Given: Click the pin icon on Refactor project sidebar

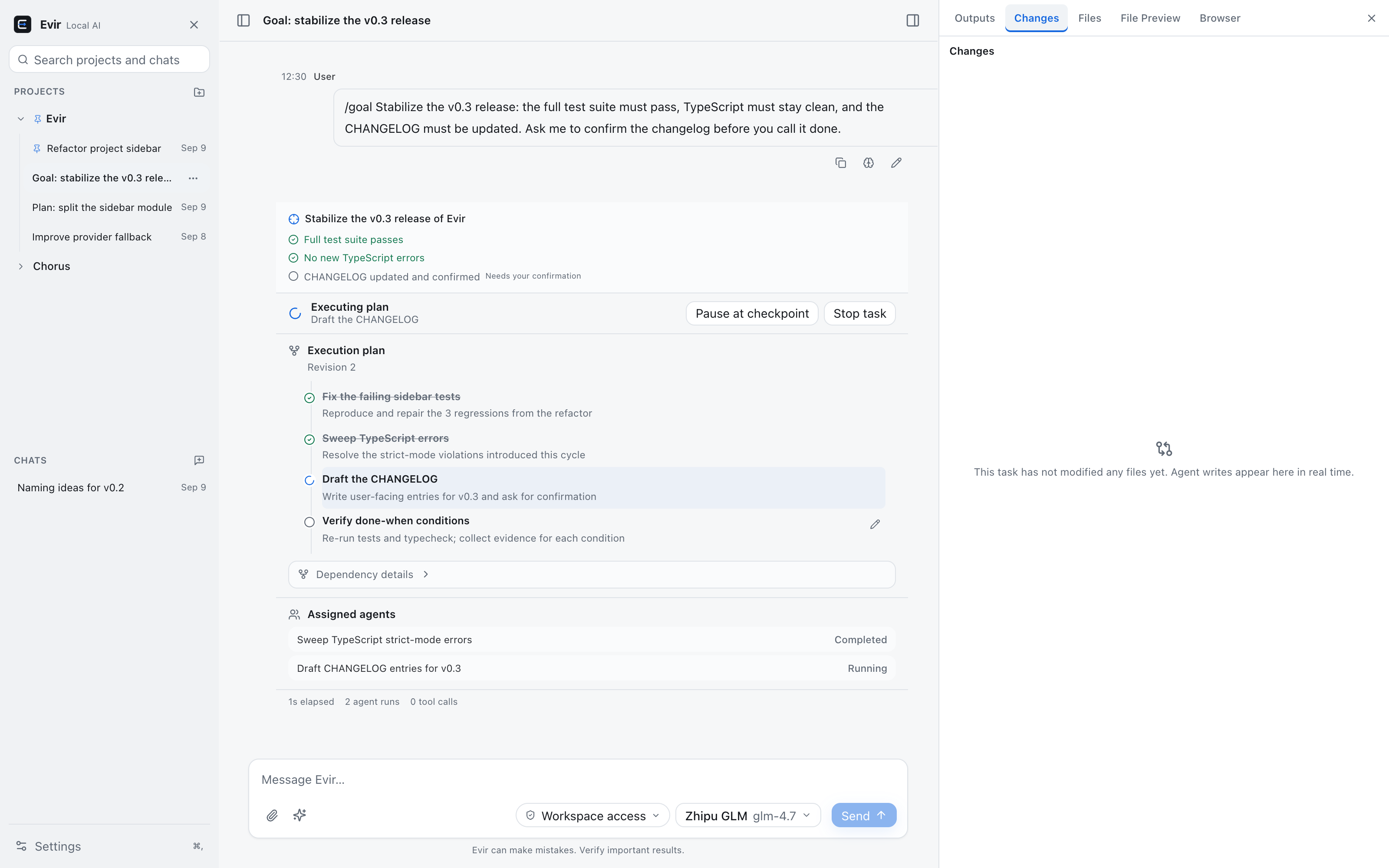Looking at the screenshot, I should [37, 149].
